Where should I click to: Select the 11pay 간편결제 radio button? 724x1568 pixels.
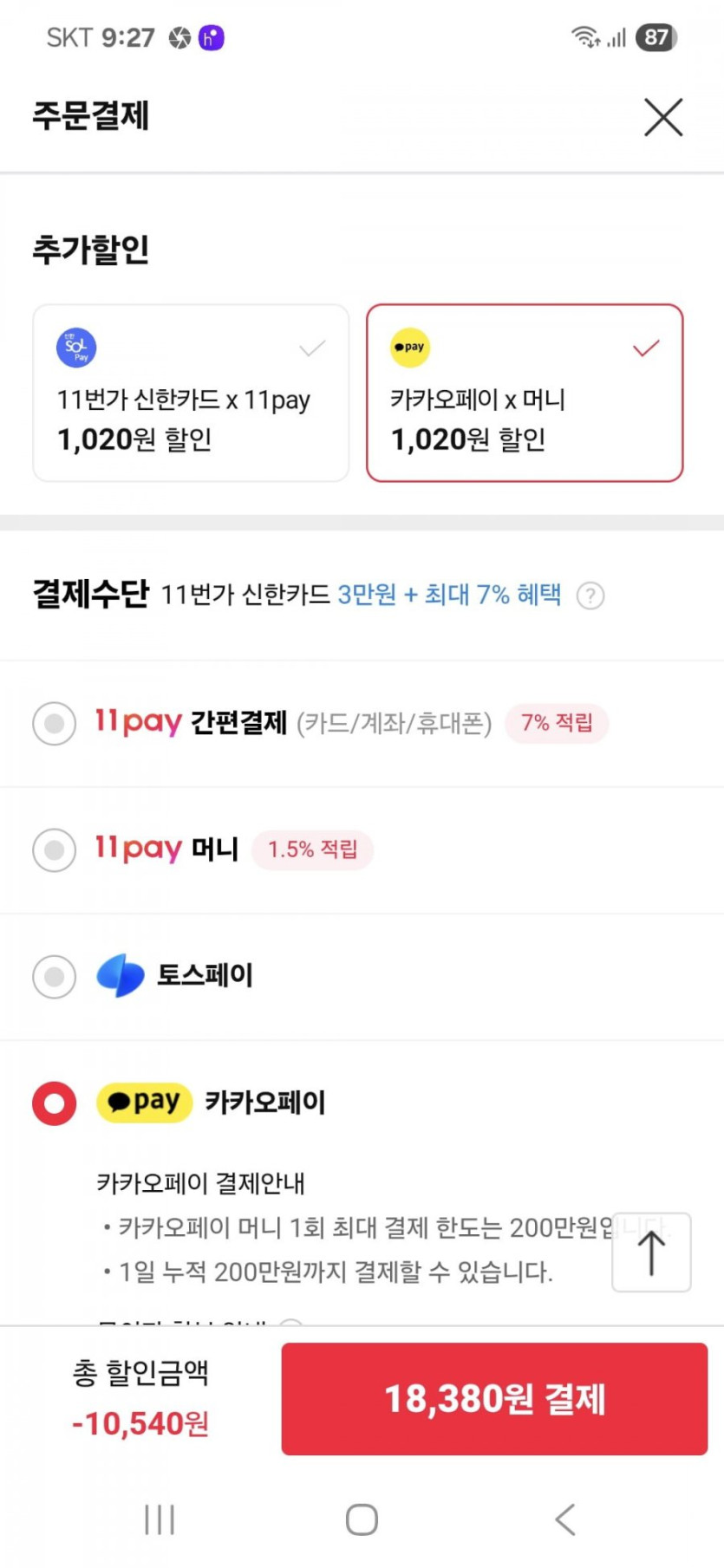54,723
